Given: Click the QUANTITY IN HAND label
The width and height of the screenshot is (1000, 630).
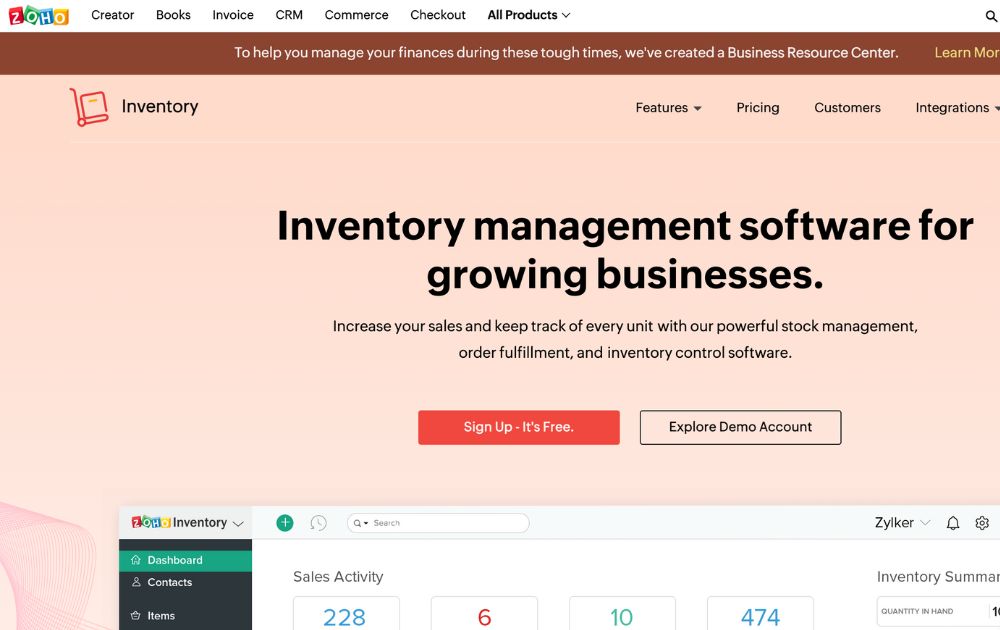Looking at the screenshot, I should pos(917,611).
